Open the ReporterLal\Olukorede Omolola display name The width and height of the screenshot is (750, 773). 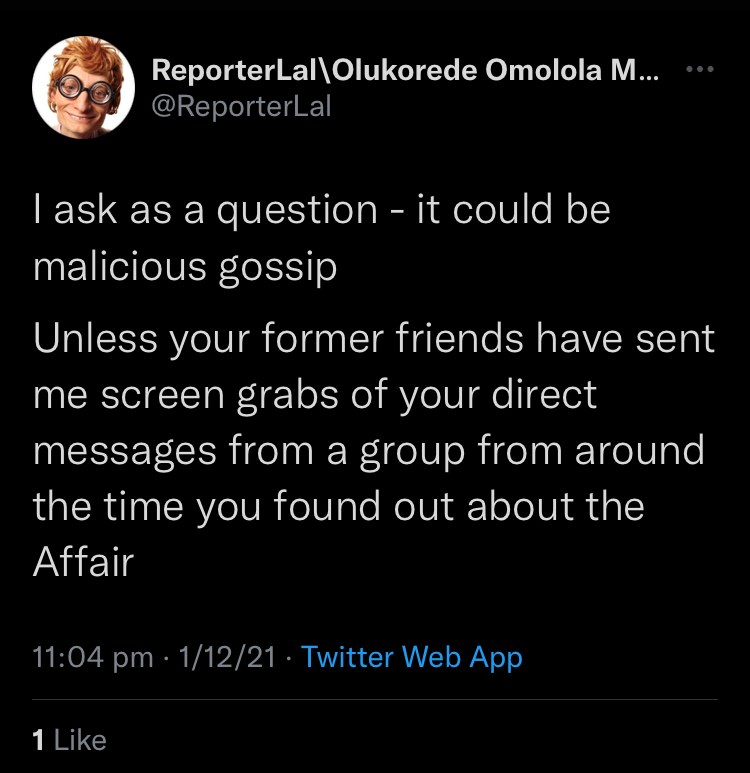pos(404,71)
